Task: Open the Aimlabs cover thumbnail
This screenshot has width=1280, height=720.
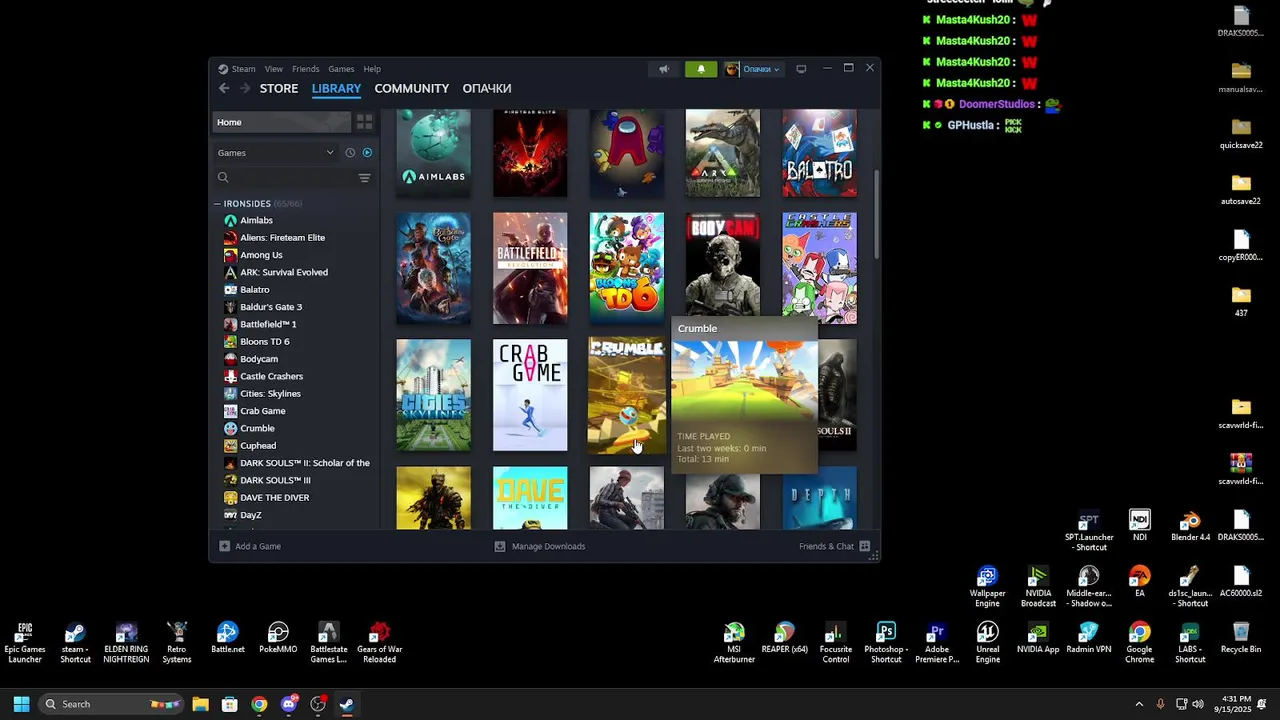Action: click(x=433, y=153)
